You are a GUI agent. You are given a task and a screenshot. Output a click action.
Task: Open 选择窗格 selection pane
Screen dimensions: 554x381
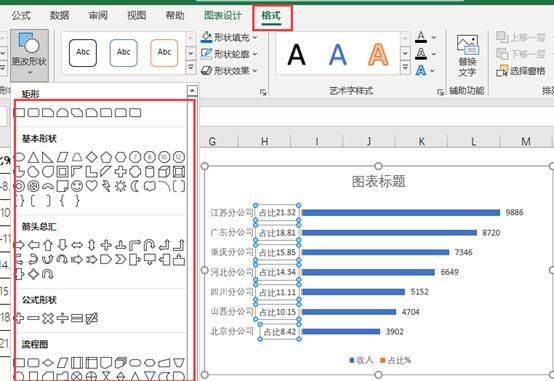(x=521, y=71)
